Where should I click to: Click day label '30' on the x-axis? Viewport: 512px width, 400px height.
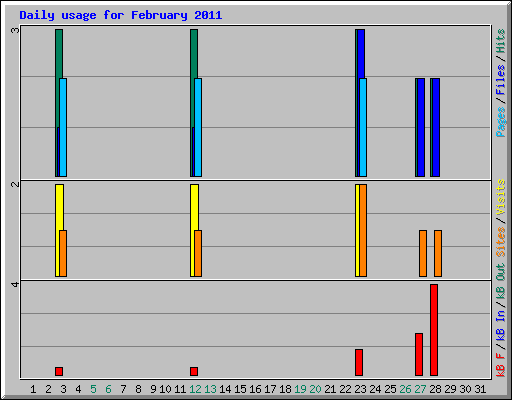465,389
